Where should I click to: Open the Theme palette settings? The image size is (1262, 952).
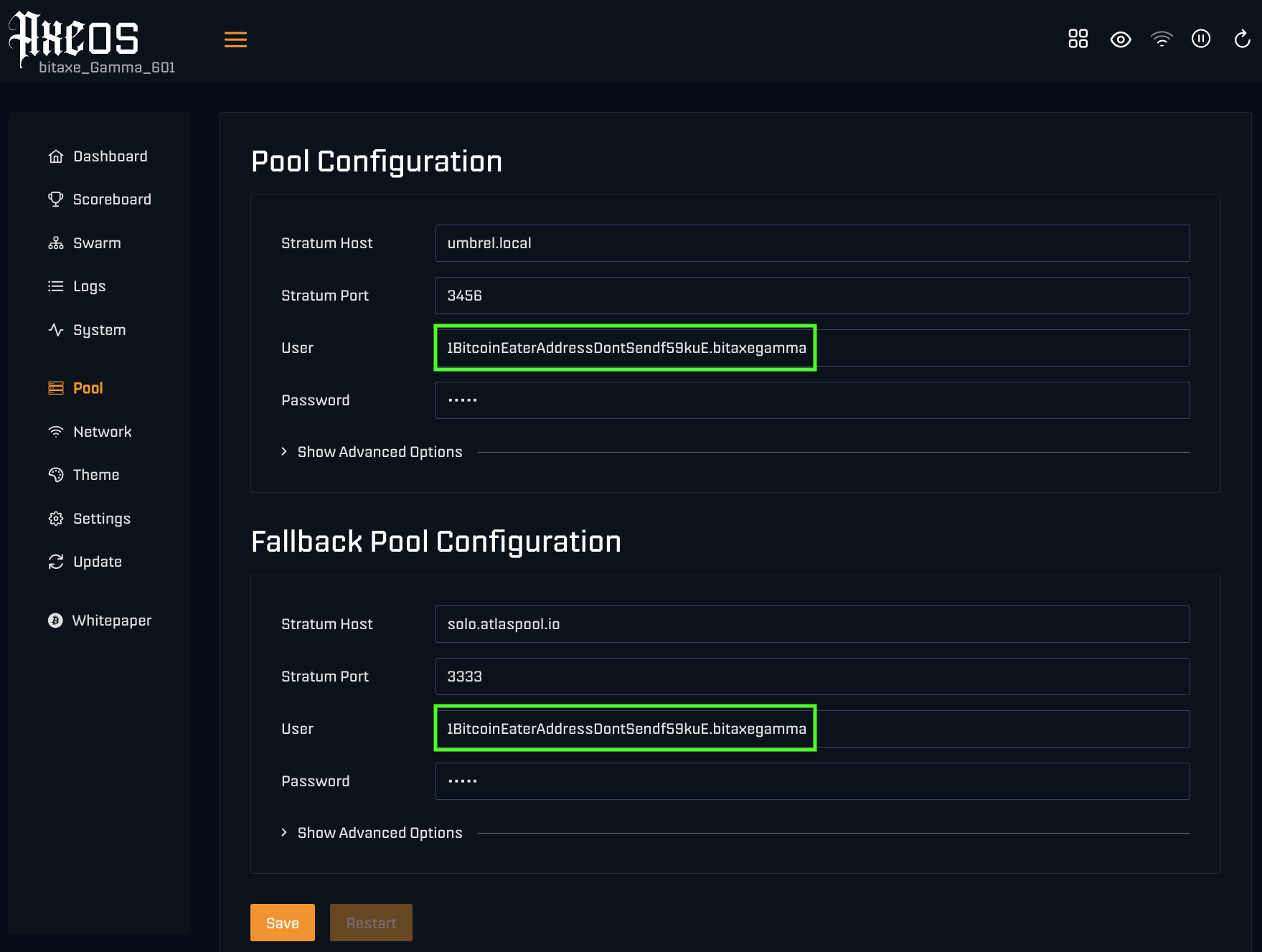point(84,475)
